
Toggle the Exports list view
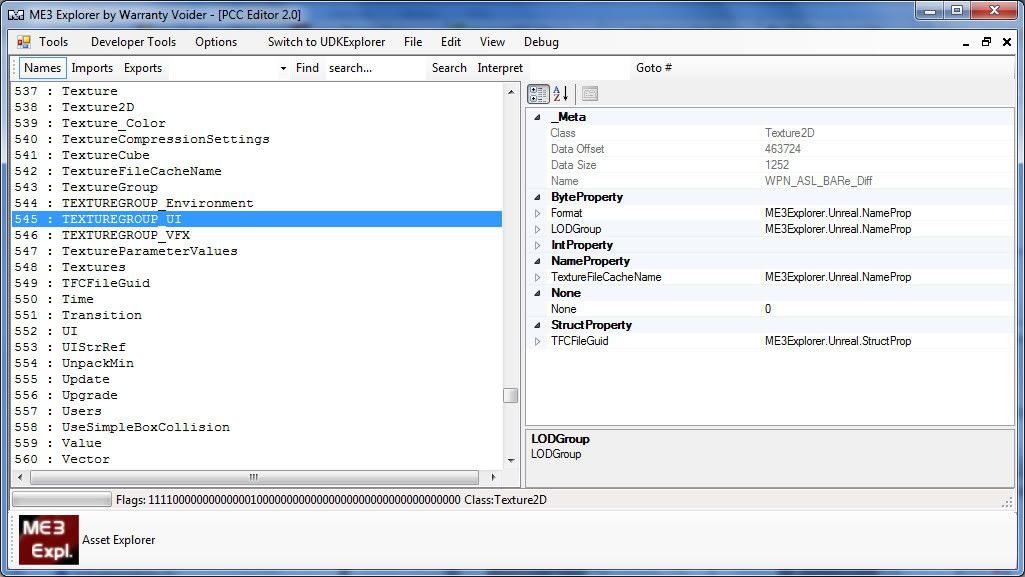(143, 68)
